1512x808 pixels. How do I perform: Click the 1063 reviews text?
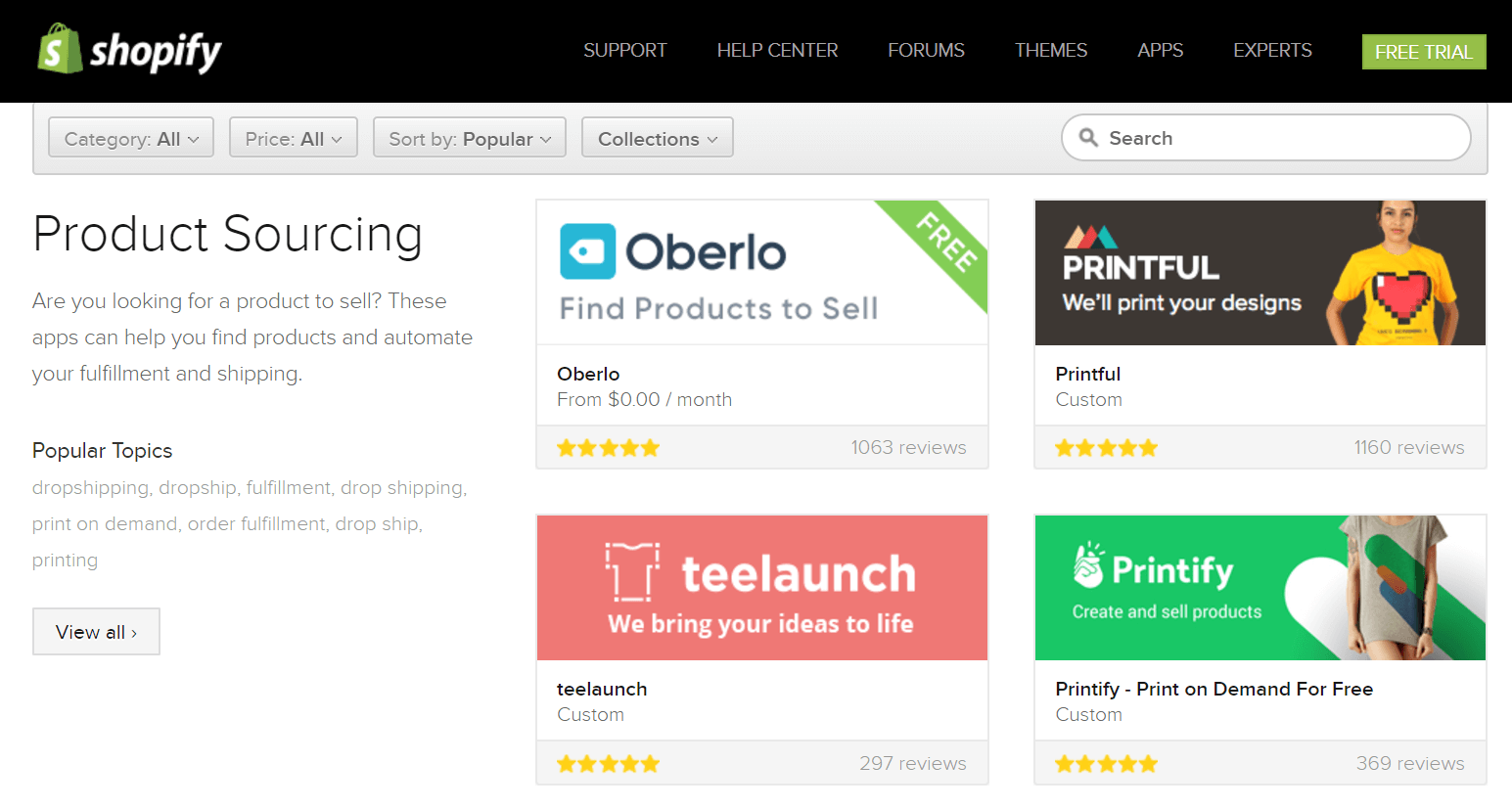click(x=908, y=447)
